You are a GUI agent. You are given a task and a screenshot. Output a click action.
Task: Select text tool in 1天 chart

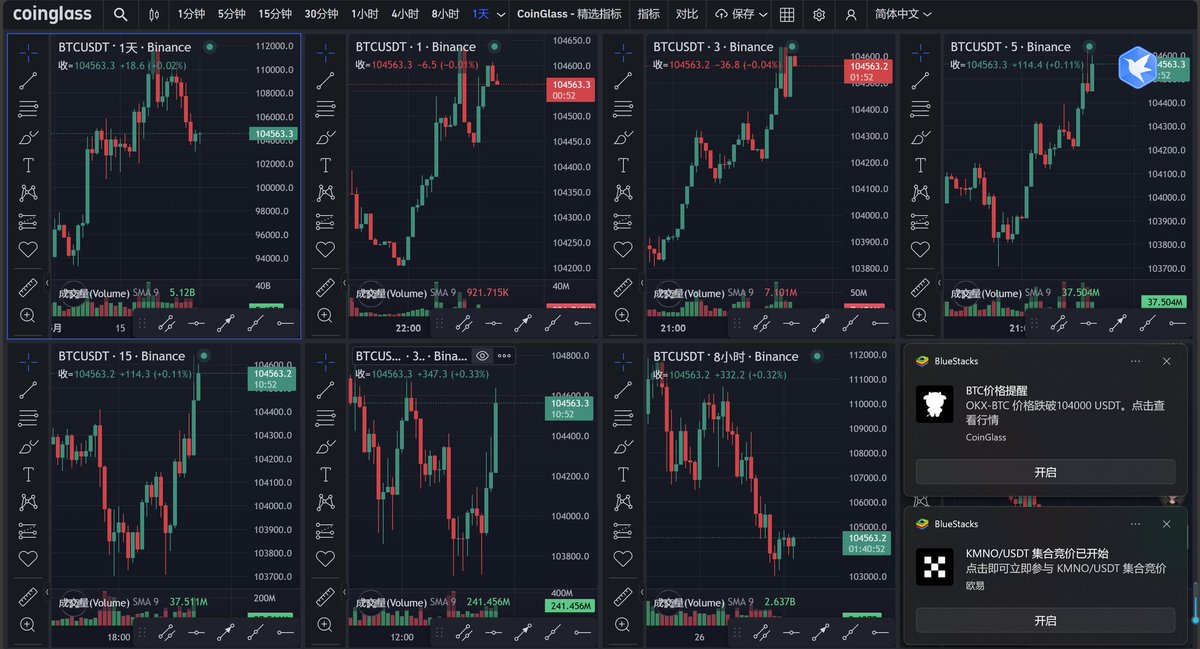click(28, 165)
